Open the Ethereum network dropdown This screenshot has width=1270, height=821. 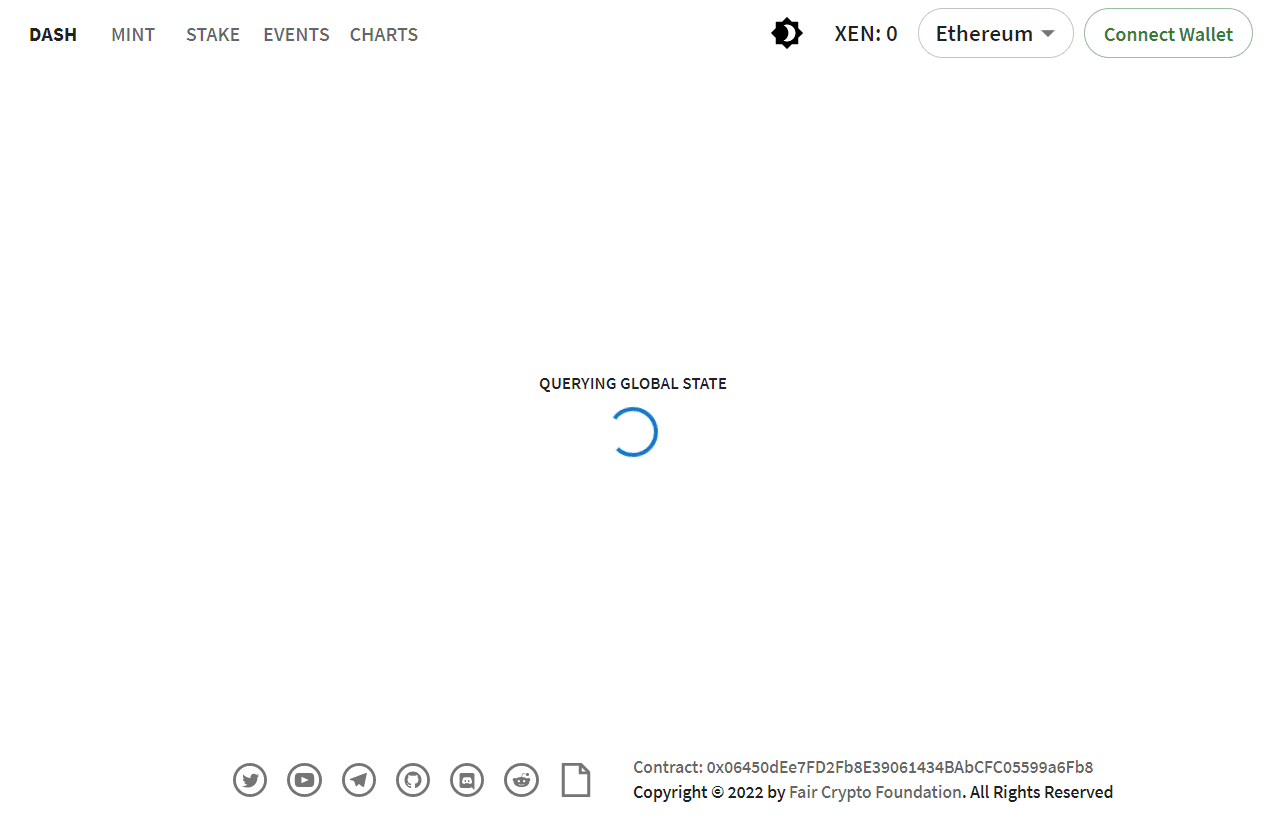click(995, 33)
